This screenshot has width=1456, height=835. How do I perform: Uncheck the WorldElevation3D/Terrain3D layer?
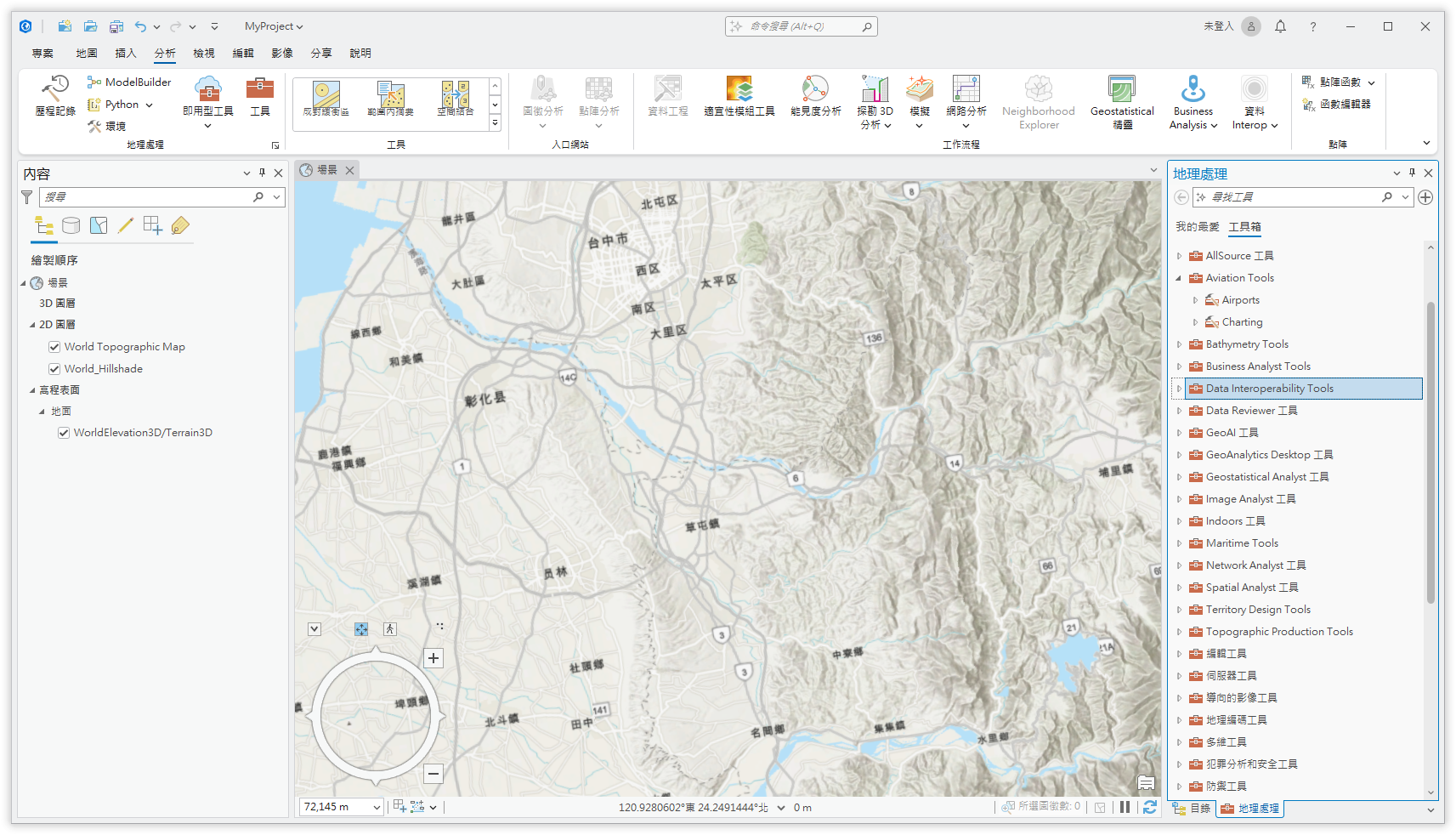[x=64, y=433]
